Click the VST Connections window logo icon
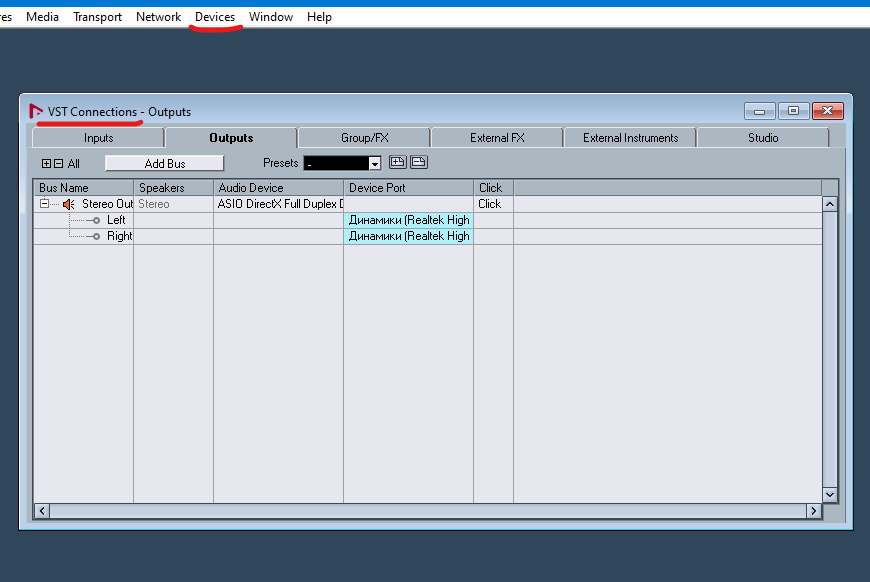The image size is (870, 582). (x=36, y=112)
